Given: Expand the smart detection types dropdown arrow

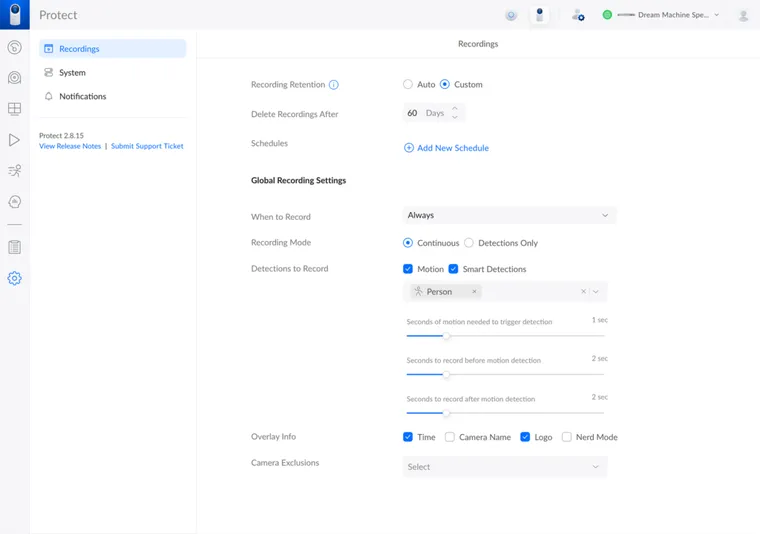Looking at the screenshot, I should pos(596,291).
